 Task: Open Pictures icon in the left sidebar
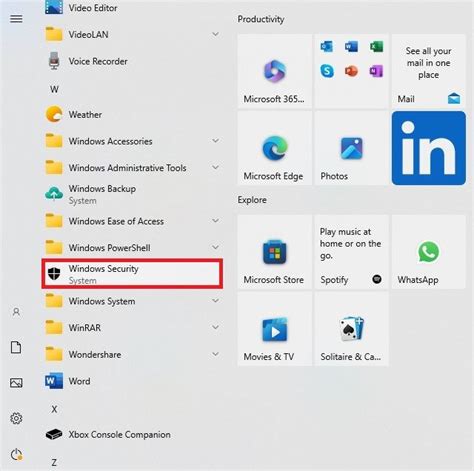pyautogui.click(x=16, y=382)
